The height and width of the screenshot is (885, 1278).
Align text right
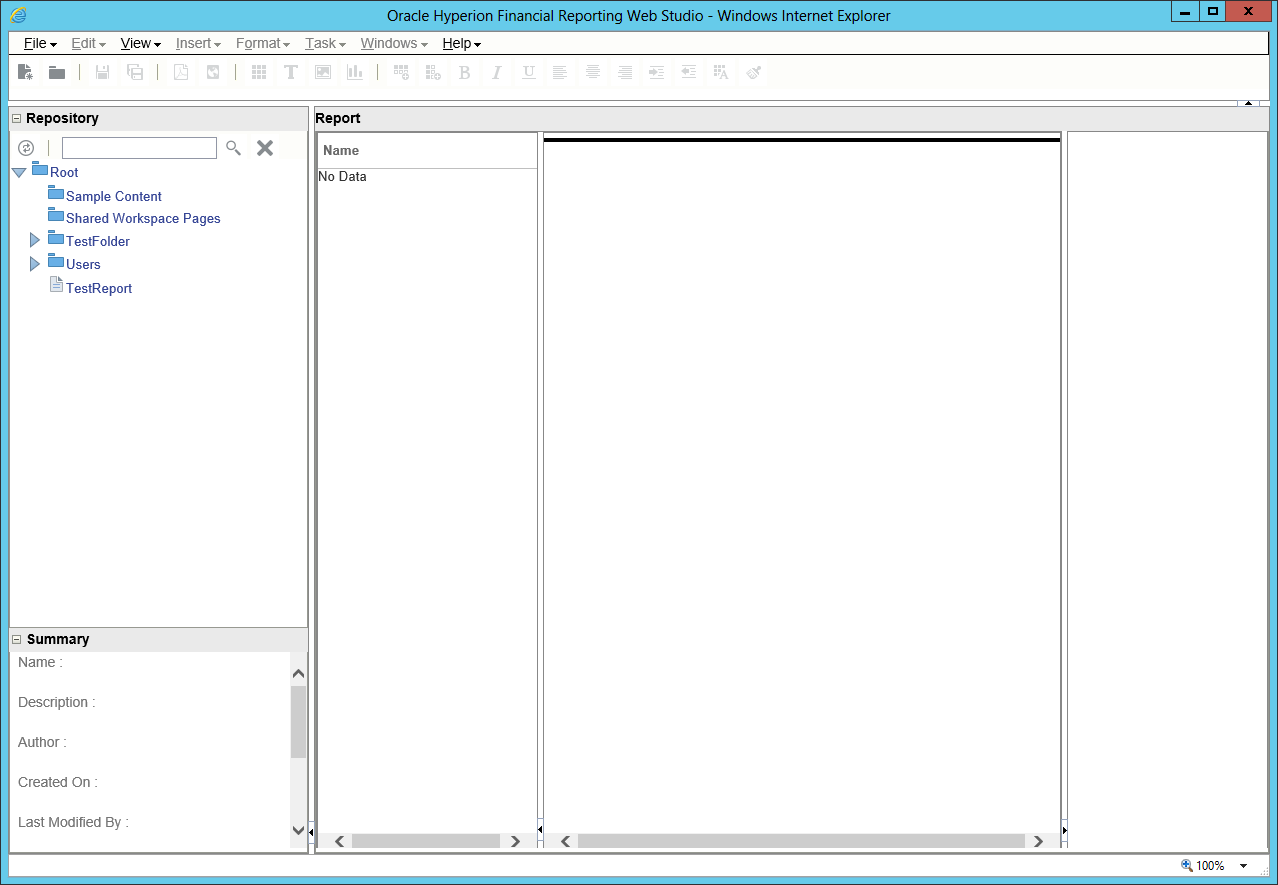coord(625,72)
